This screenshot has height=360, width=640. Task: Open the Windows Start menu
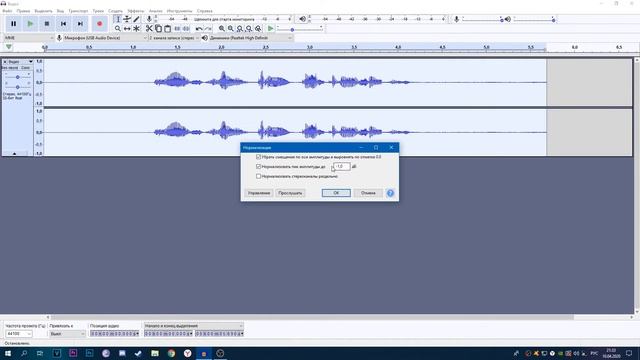(x=8, y=353)
